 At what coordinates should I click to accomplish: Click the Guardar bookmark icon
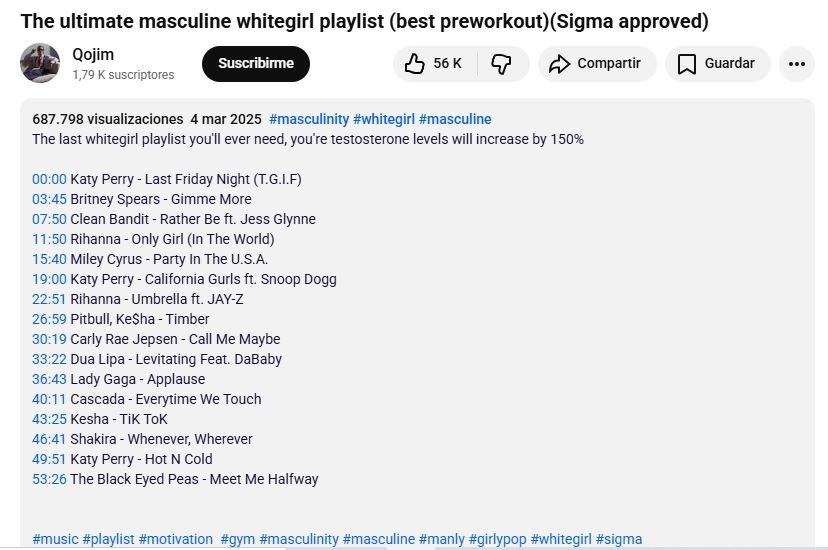[686, 64]
